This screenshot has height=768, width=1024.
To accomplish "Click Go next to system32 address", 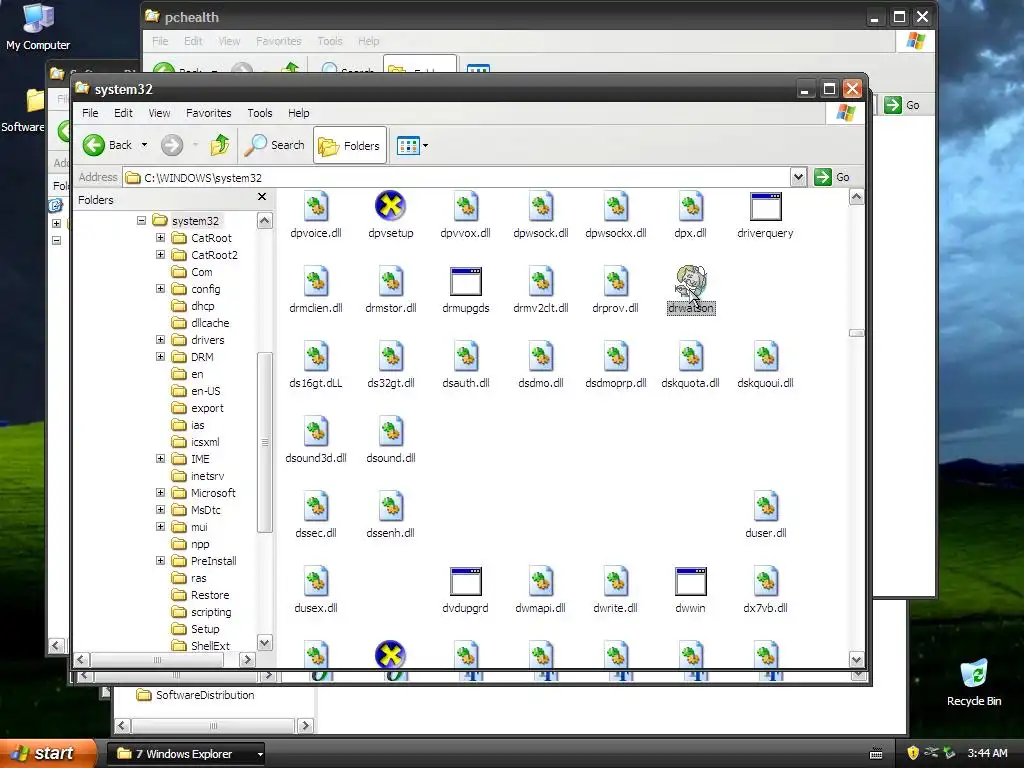I will (x=832, y=177).
